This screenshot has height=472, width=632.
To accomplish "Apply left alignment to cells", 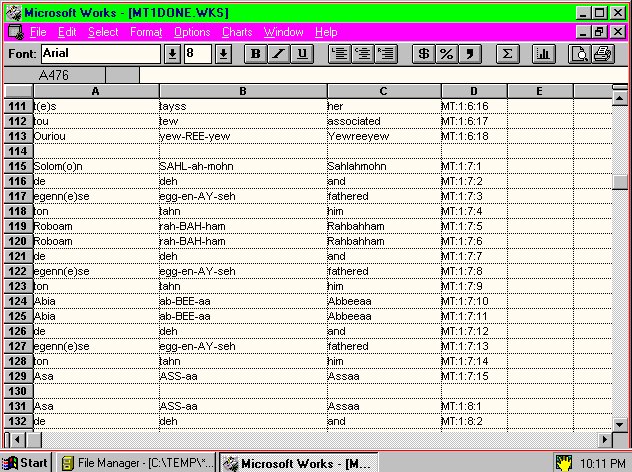I will [340, 54].
